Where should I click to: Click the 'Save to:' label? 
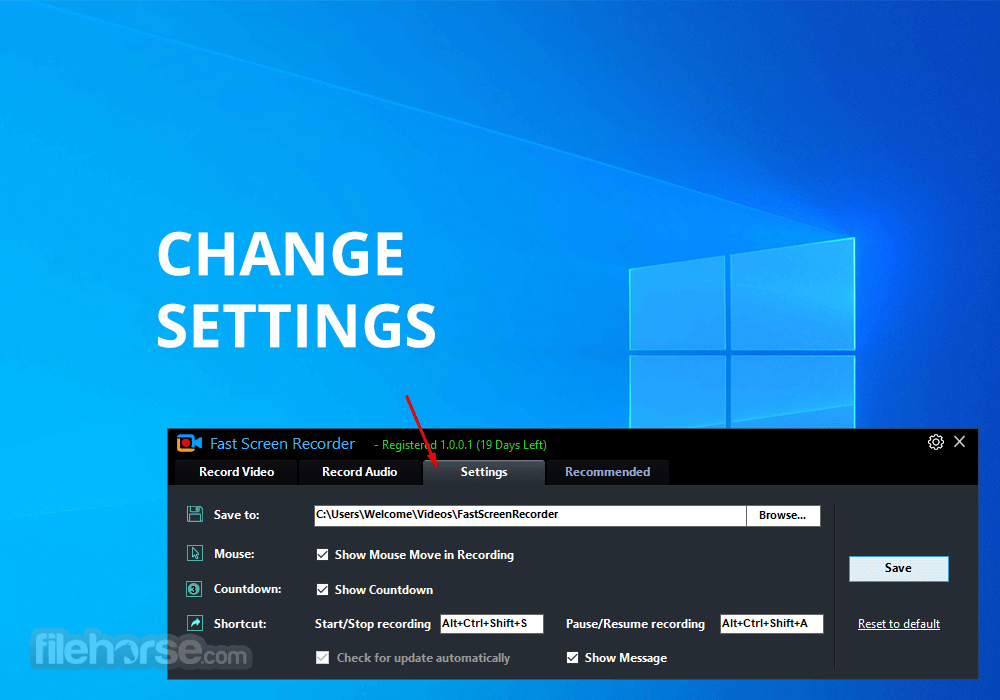tap(237, 514)
